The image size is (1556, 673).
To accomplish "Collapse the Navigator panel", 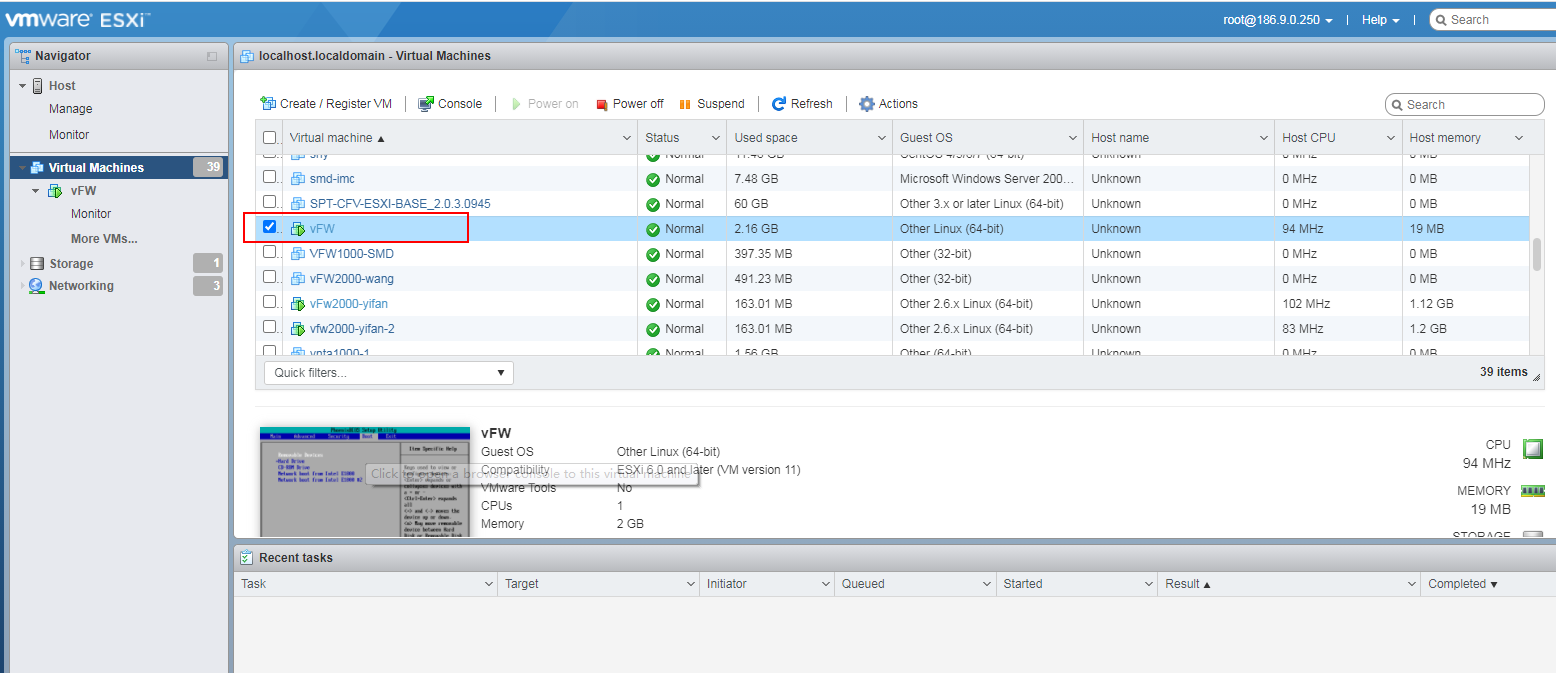I will coord(212,56).
